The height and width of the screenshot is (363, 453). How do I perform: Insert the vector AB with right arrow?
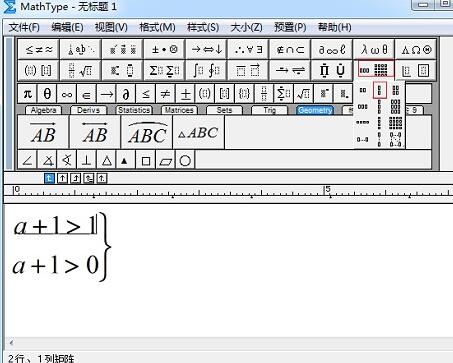pyautogui.click(x=43, y=132)
